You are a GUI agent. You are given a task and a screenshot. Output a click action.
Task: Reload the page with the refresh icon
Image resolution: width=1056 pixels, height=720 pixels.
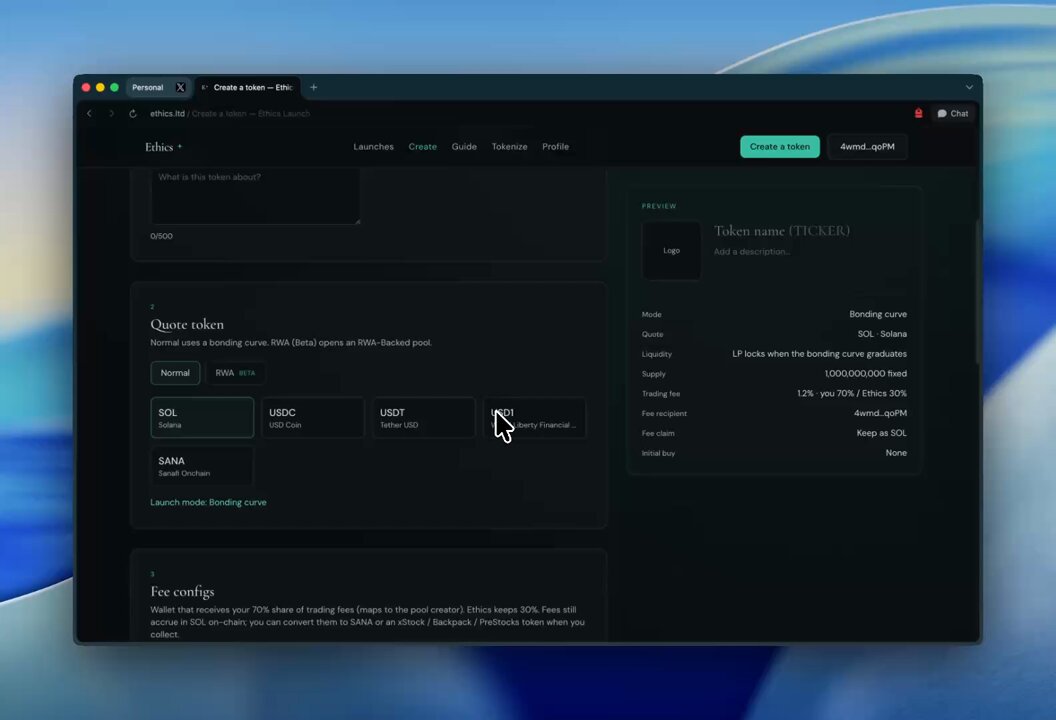pyautogui.click(x=133, y=113)
